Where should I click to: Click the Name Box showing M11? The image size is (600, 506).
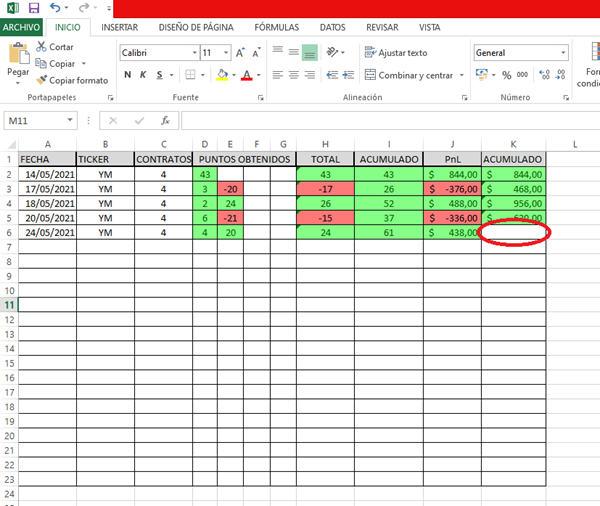(x=41, y=121)
